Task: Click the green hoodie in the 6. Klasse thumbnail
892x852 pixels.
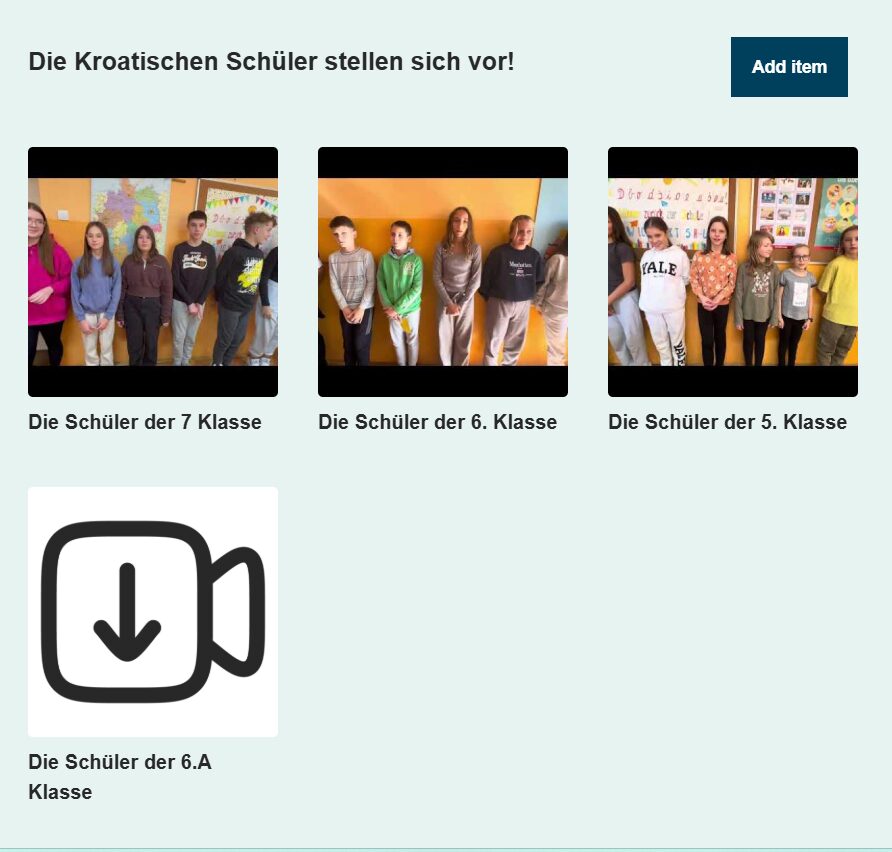Action: (x=400, y=282)
